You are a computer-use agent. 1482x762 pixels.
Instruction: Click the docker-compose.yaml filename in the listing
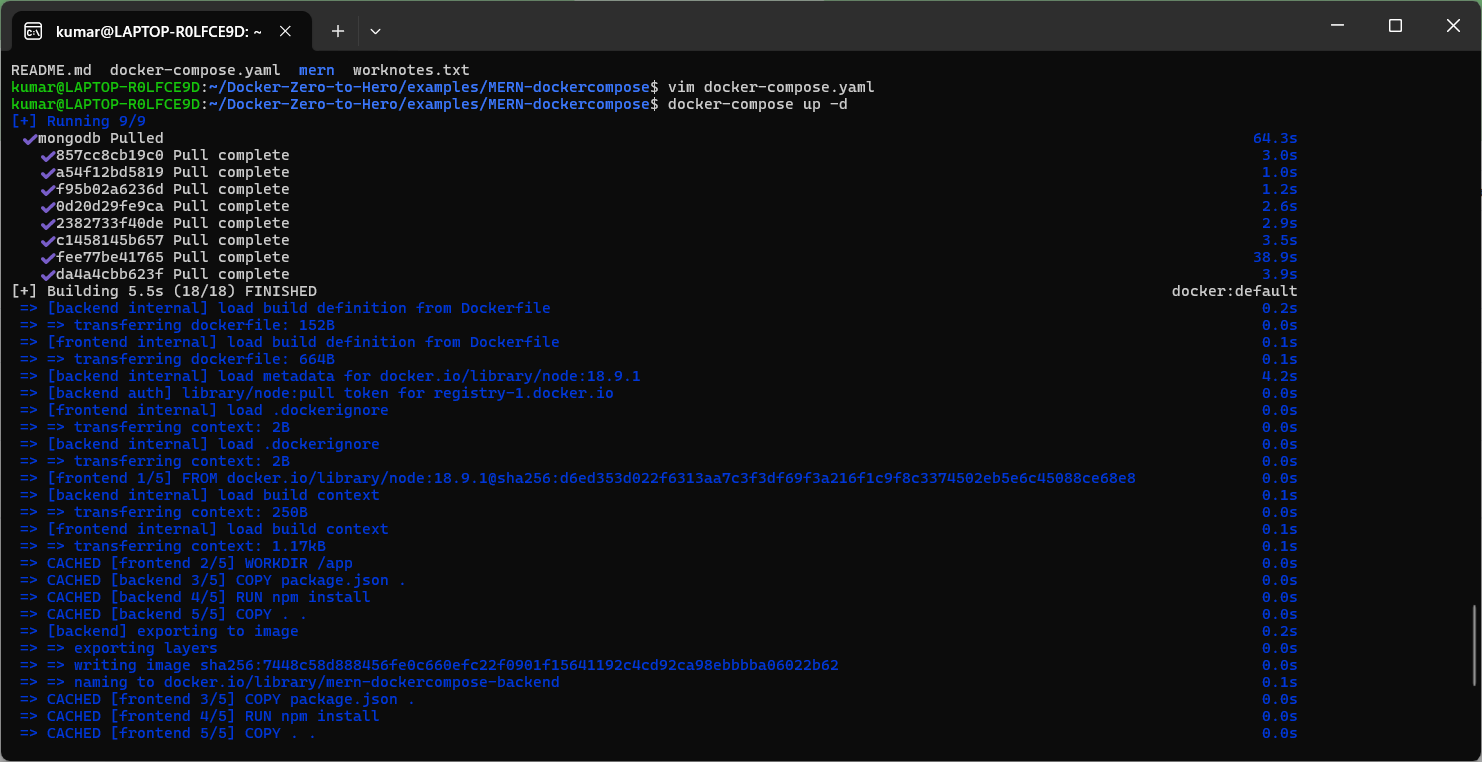(195, 70)
